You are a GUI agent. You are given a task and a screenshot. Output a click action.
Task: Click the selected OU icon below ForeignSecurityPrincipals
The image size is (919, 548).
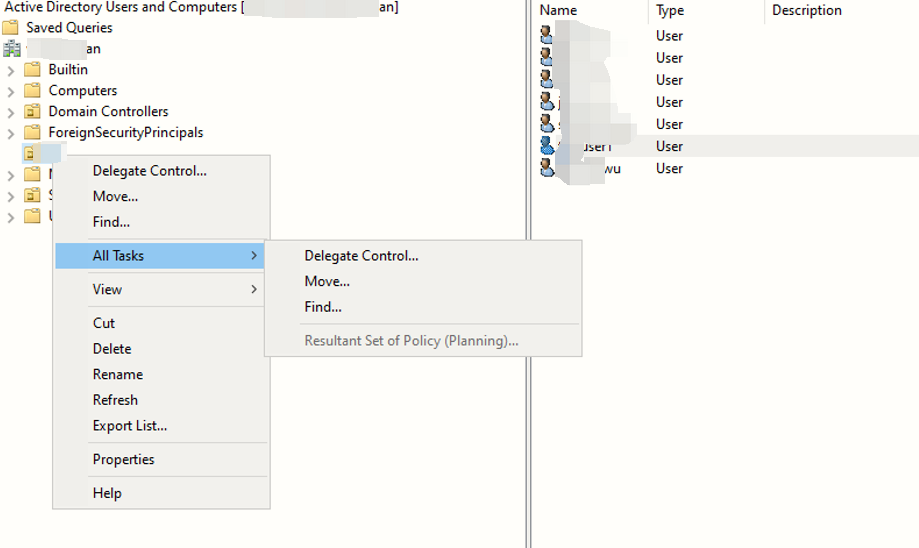pyautogui.click(x=30, y=154)
